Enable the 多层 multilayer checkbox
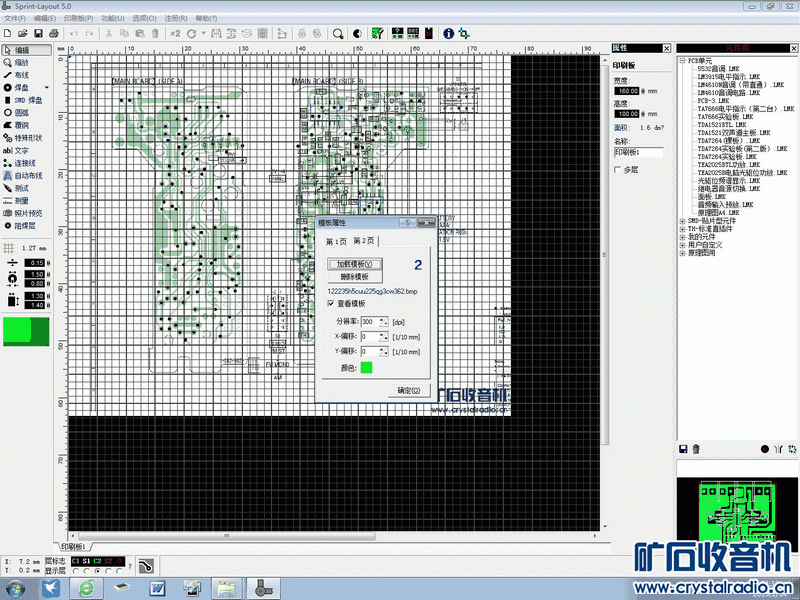This screenshot has width=800, height=600. (618, 170)
